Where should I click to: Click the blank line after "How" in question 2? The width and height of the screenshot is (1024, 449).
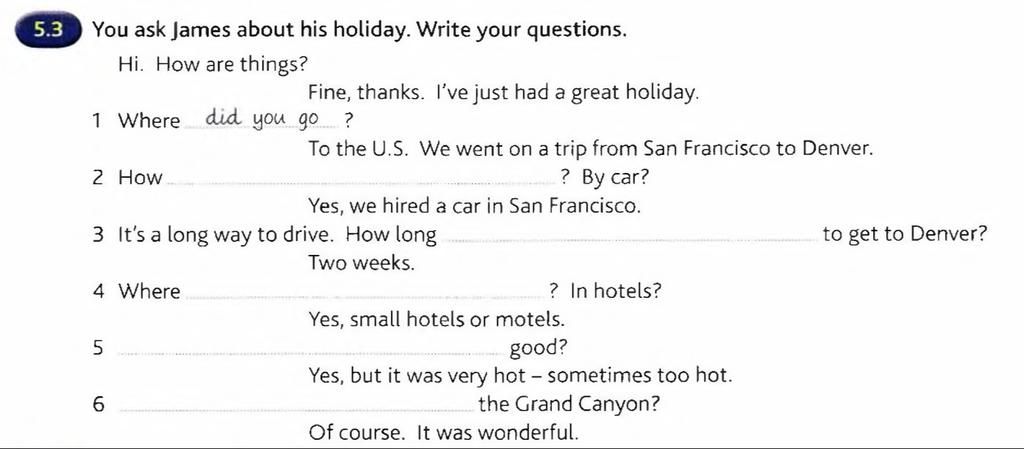coord(361,183)
